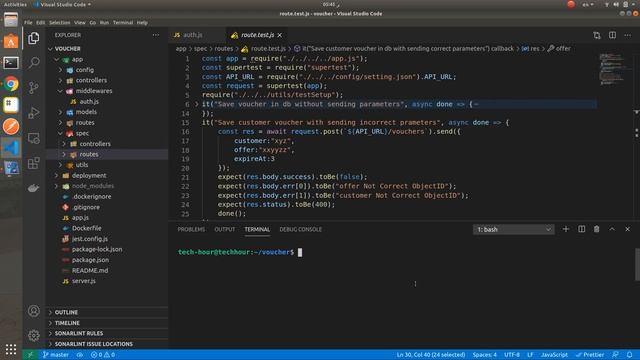640x360 pixels.
Task: Open editor More Actions ellipsis
Action: [x=628, y=35]
